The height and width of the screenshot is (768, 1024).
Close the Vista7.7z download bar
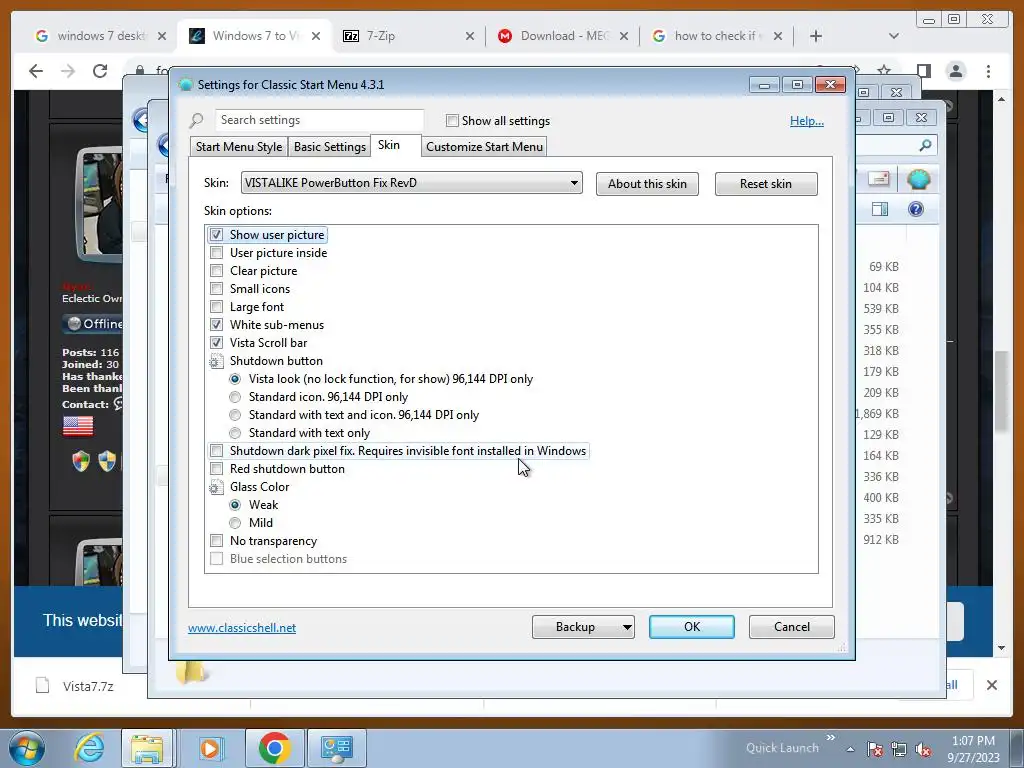pos(992,685)
